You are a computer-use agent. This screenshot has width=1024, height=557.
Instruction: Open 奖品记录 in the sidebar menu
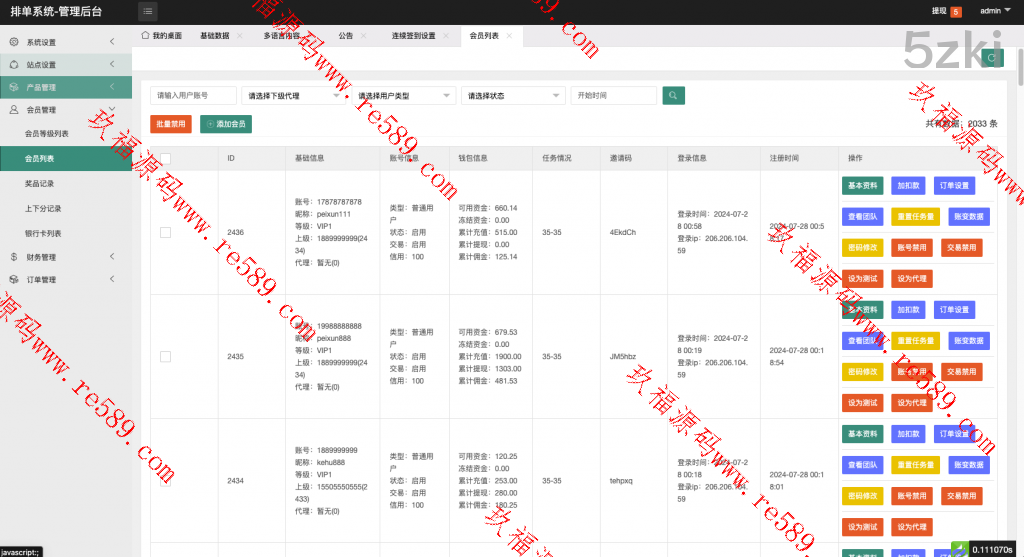click(x=40, y=184)
